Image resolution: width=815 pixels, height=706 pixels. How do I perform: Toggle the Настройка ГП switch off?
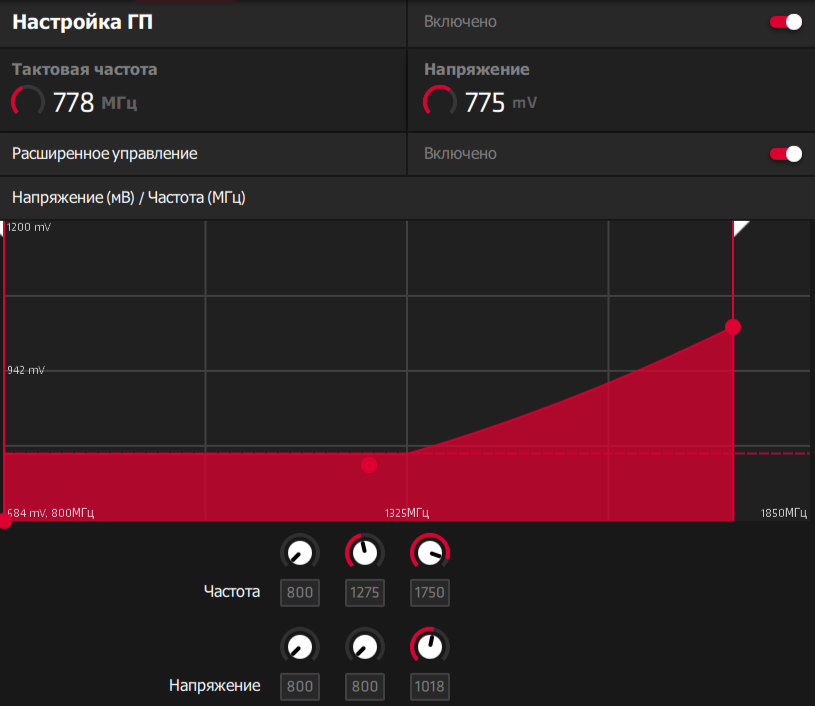pos(786,22)
